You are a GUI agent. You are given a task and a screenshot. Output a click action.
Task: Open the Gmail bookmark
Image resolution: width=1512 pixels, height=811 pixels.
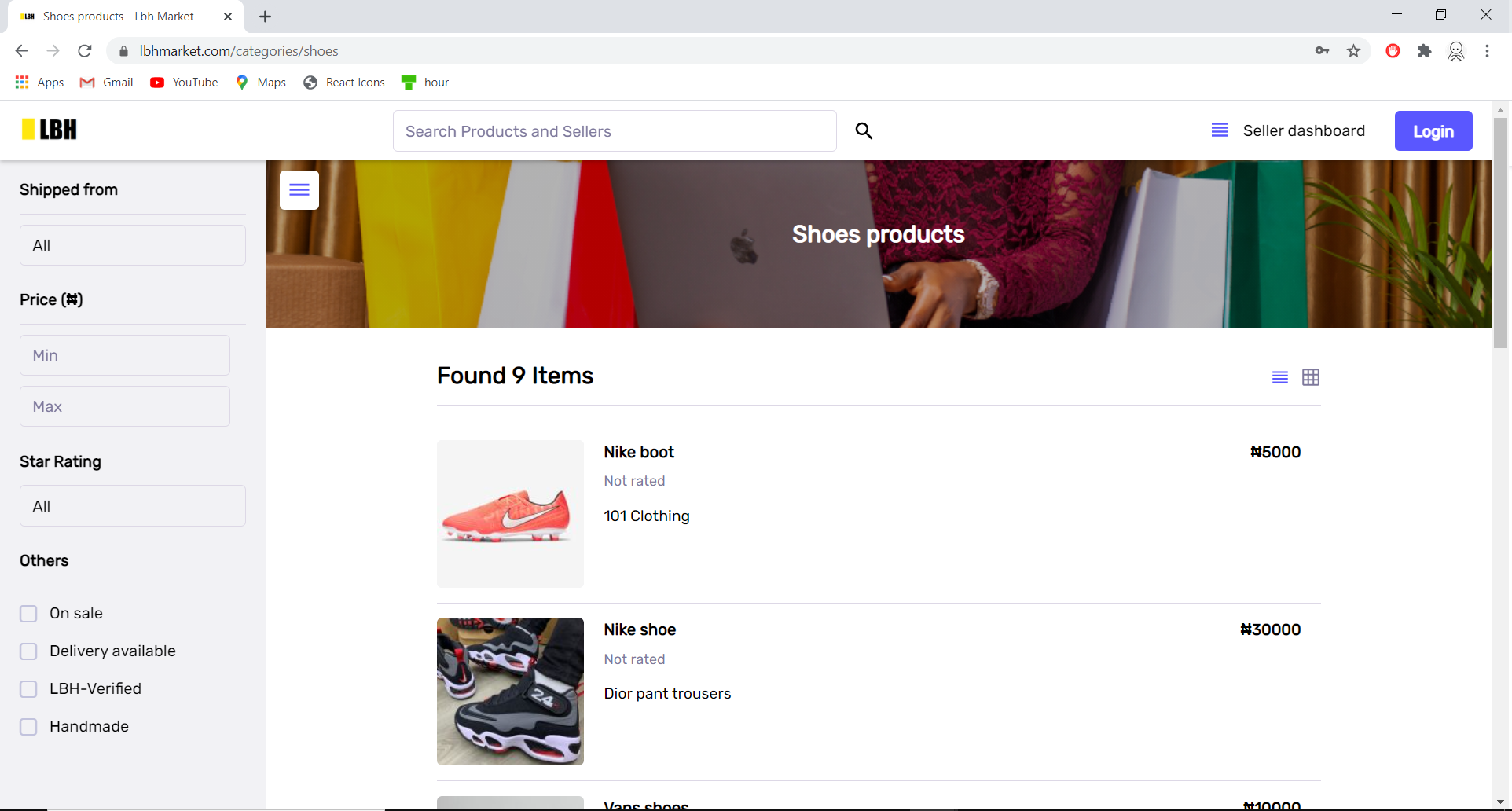[107, 83]
